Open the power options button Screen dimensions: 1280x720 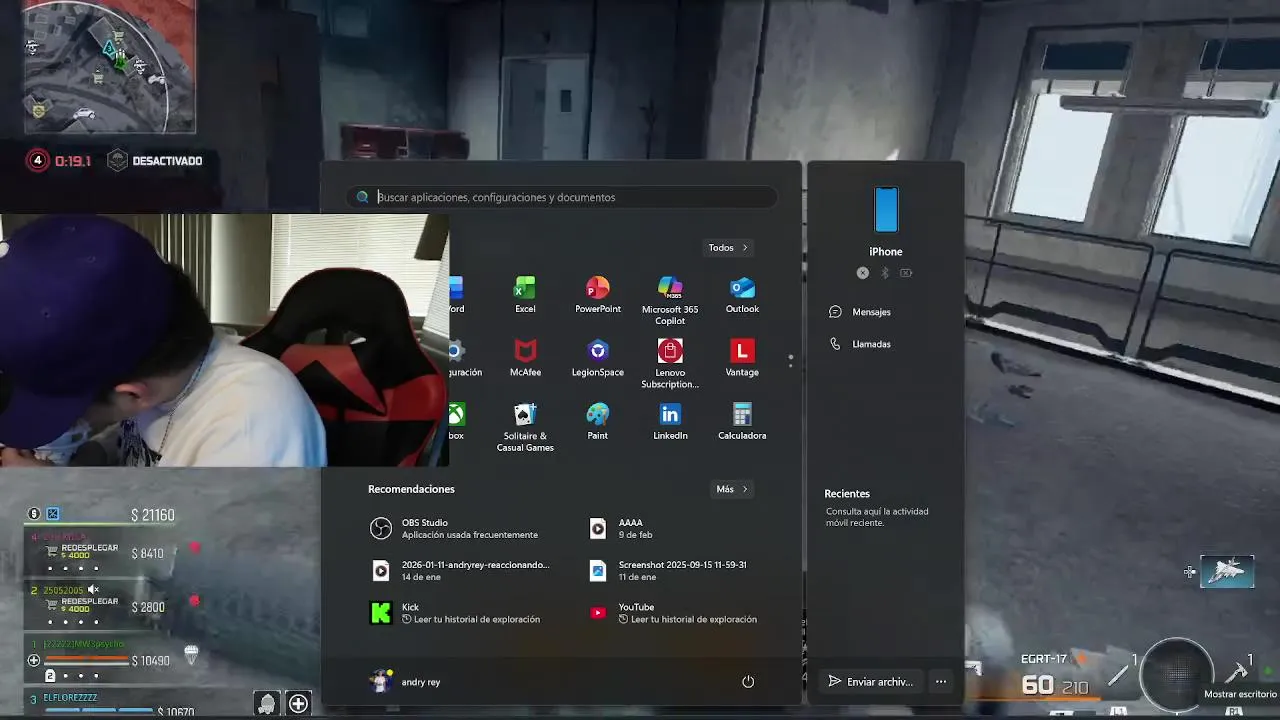coord(748,682)
